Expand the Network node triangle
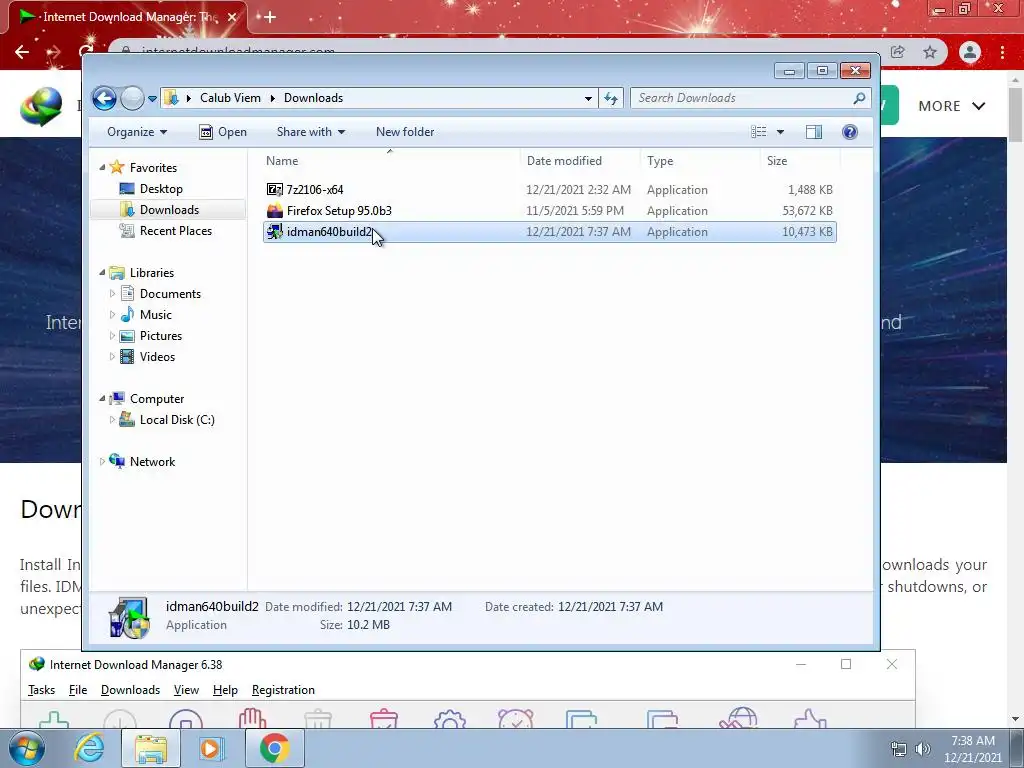 click(x=103, y=462)
